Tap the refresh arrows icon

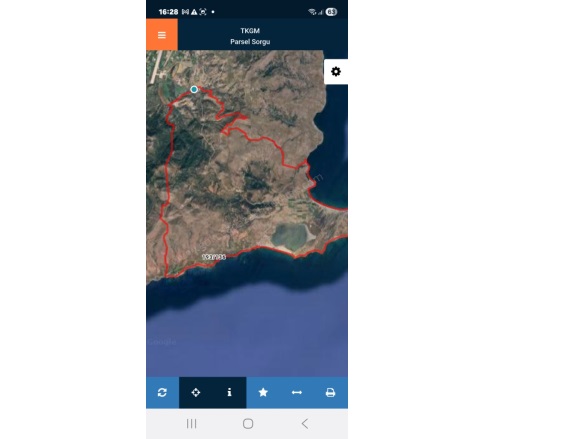point(162,392)
